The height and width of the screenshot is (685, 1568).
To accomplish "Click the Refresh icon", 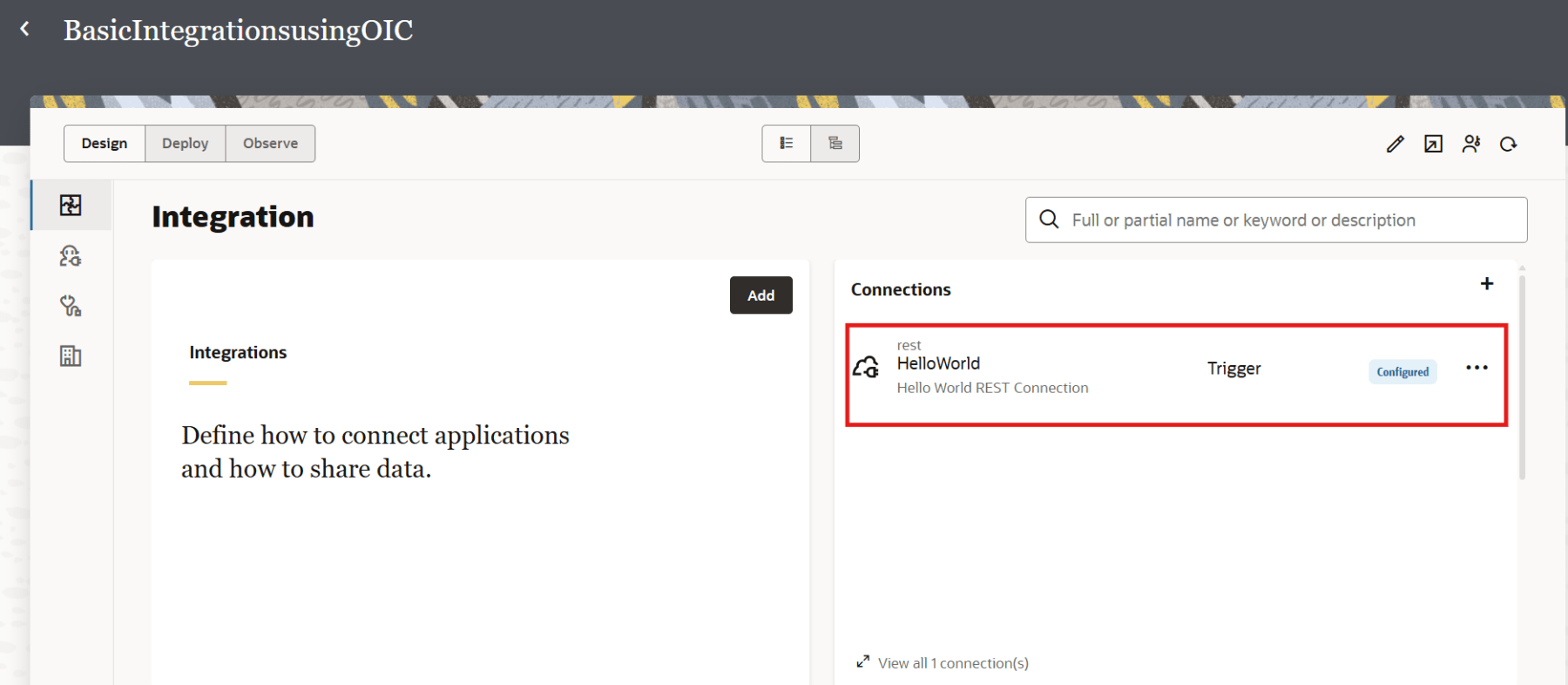I will pos(1509,144).
